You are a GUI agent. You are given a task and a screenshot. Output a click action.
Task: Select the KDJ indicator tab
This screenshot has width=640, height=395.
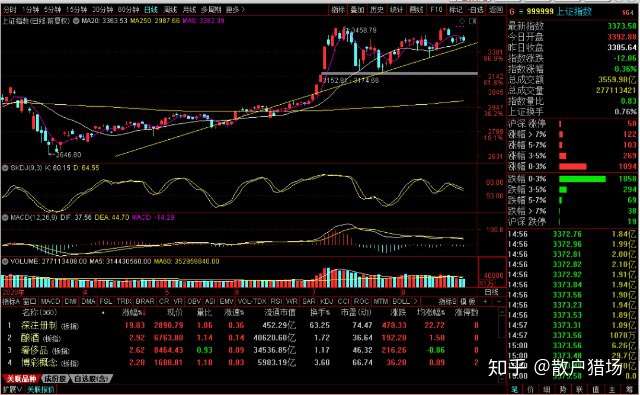pos(327,302)
